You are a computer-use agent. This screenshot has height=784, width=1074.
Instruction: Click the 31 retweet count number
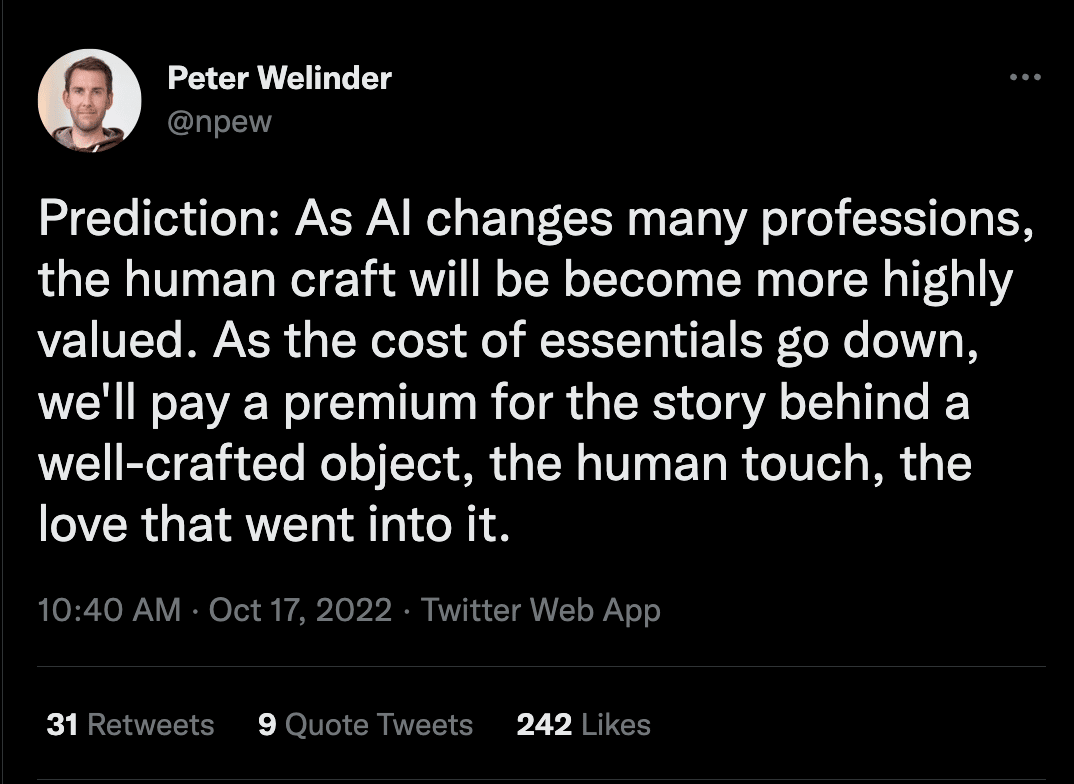click(x=62, y=725)
